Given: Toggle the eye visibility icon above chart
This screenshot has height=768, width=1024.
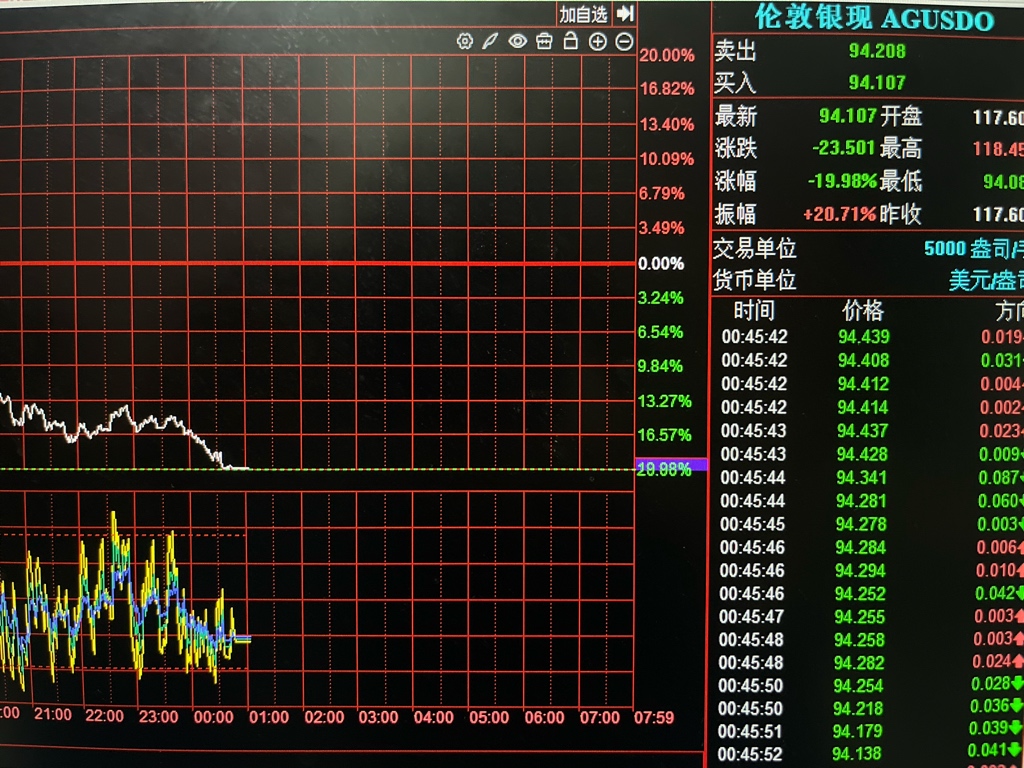Looking at the screenshot, I should click(x=518, y=42).
